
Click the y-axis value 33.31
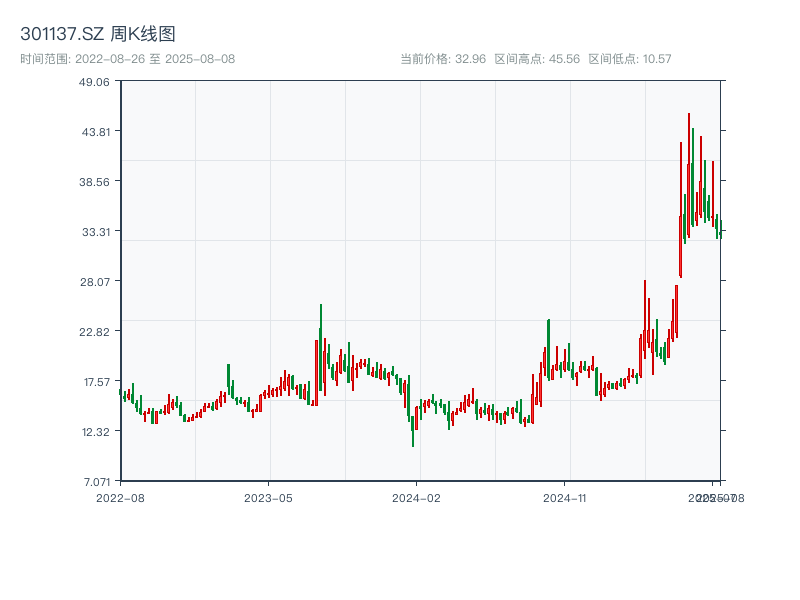tap(96, 232)
